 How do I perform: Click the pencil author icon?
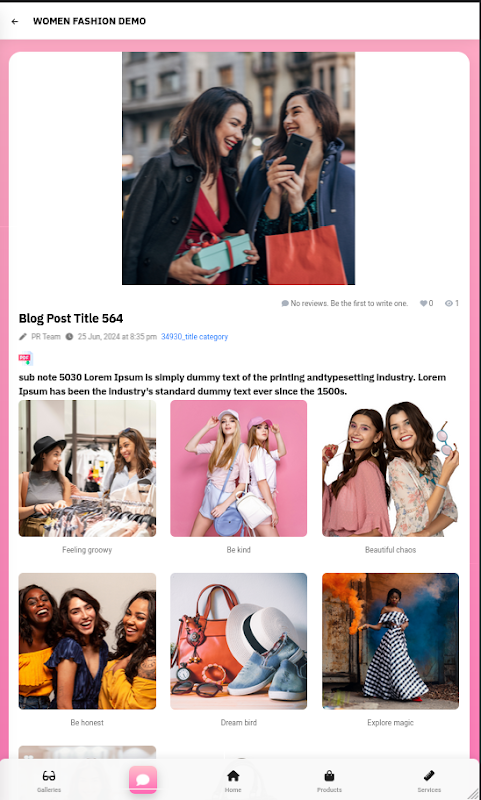pos(23,337)
